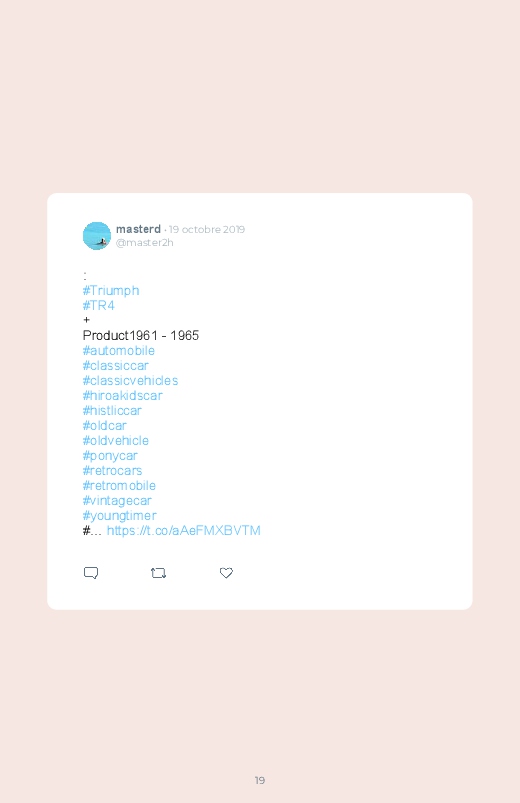
Task: Open the #hiroakidscar hashtag
Action: 122,395
